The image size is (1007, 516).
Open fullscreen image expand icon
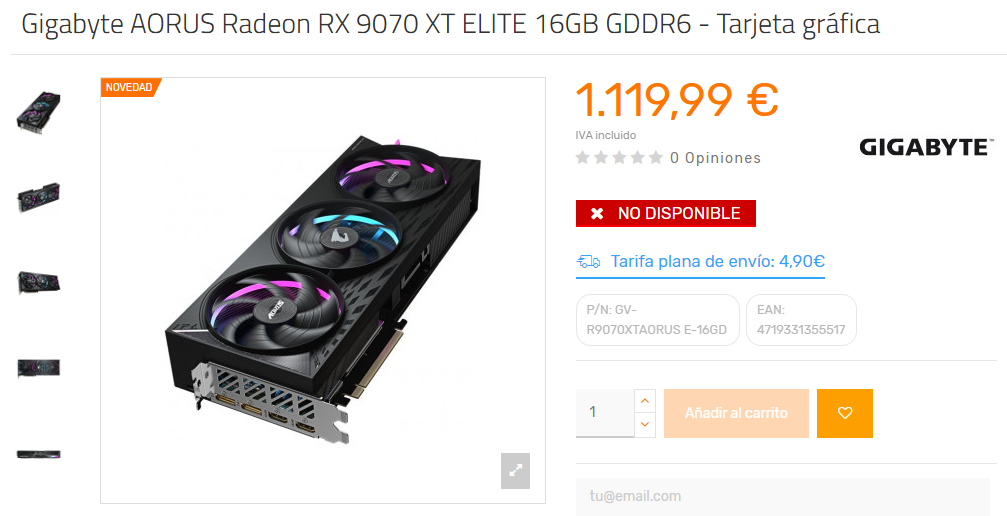tap(515, 471)
